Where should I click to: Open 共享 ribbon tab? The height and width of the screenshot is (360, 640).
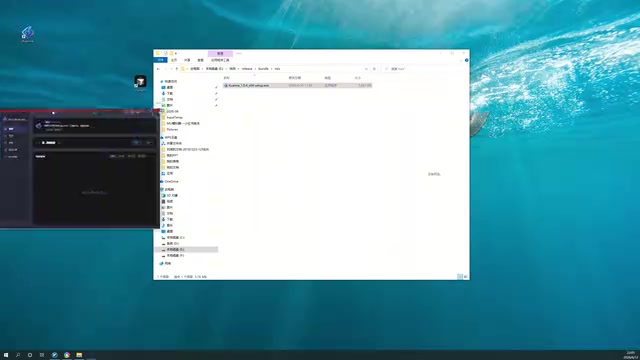(187, 60)
